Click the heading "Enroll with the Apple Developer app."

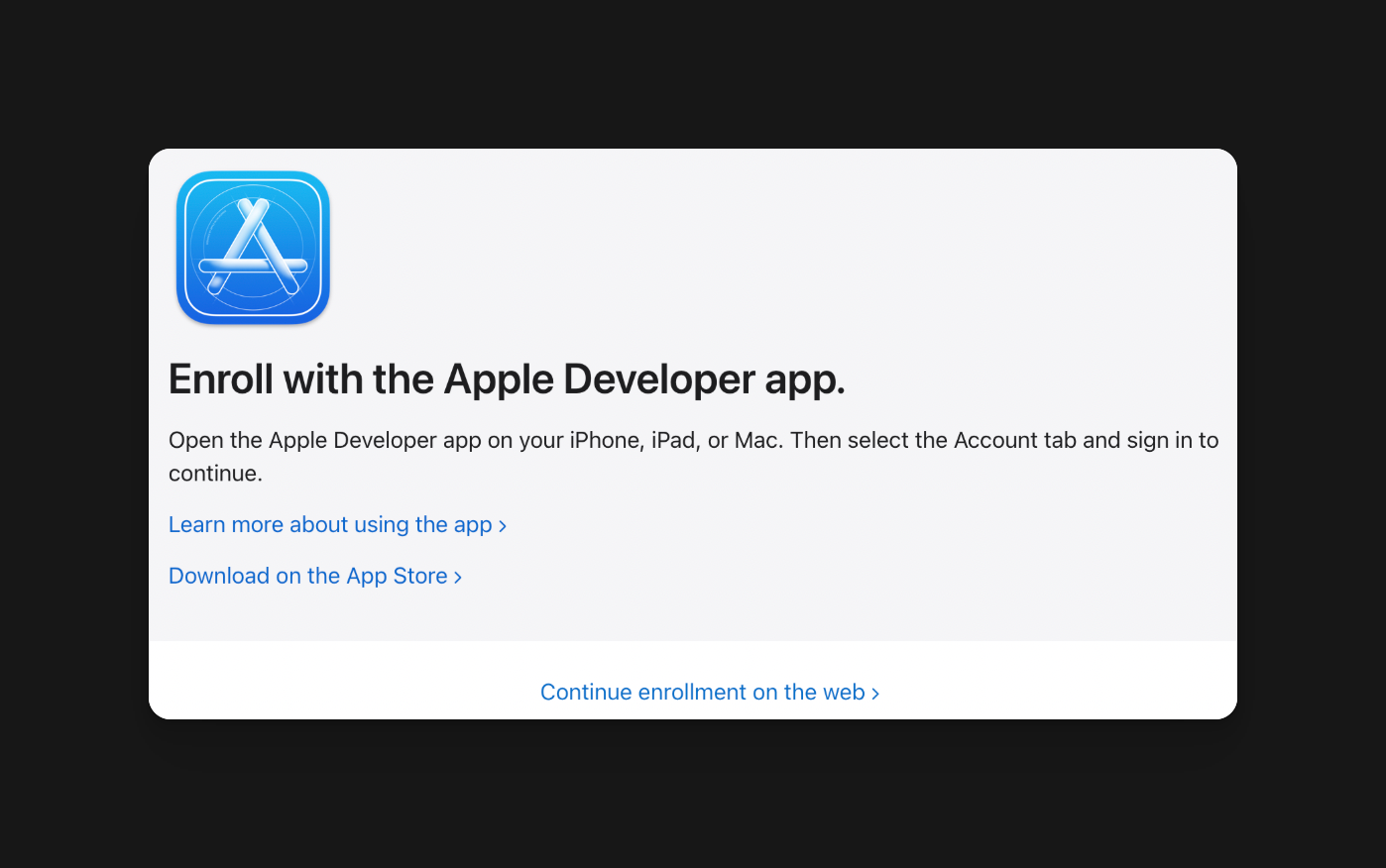507,380
